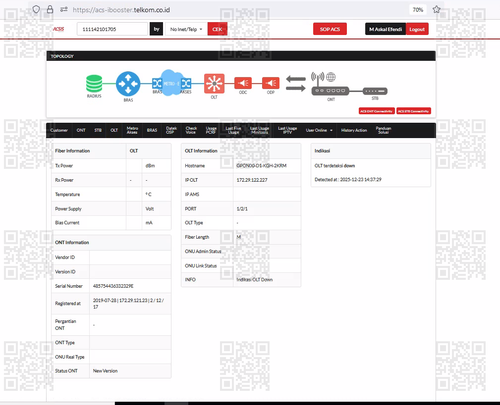The height and width of the screenshot is (405, 500).
Task: Open the No Inet/Telp dropdown
Action: tap(186, 29)
